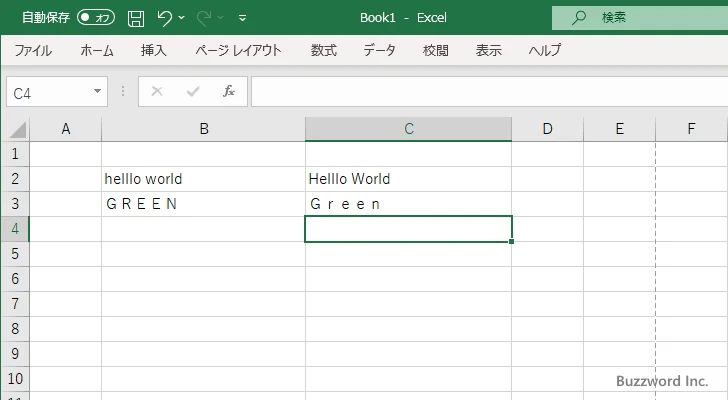
Task: Expand the Name Box dropdown arrow
Action: tap(98, 91)
